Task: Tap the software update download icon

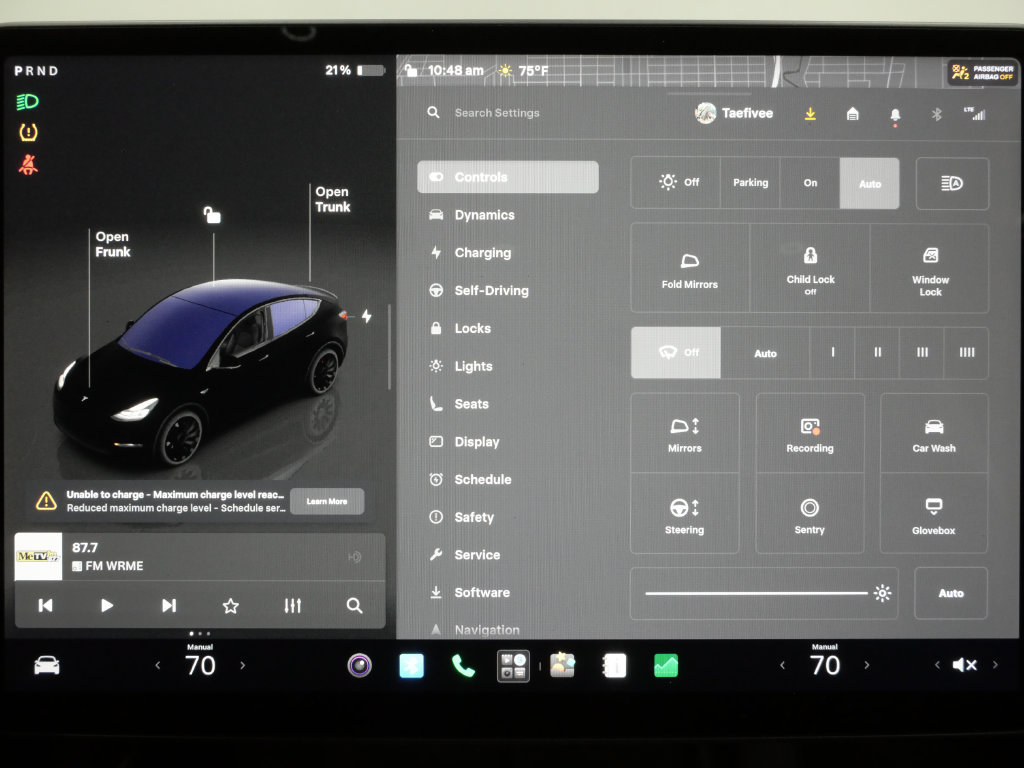Action: click(810, 114)
